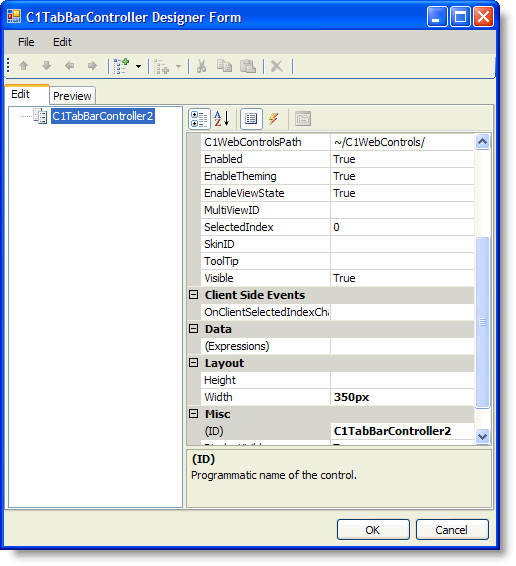Click the Cancel button
516x566 pixels.
click(452, 530)
